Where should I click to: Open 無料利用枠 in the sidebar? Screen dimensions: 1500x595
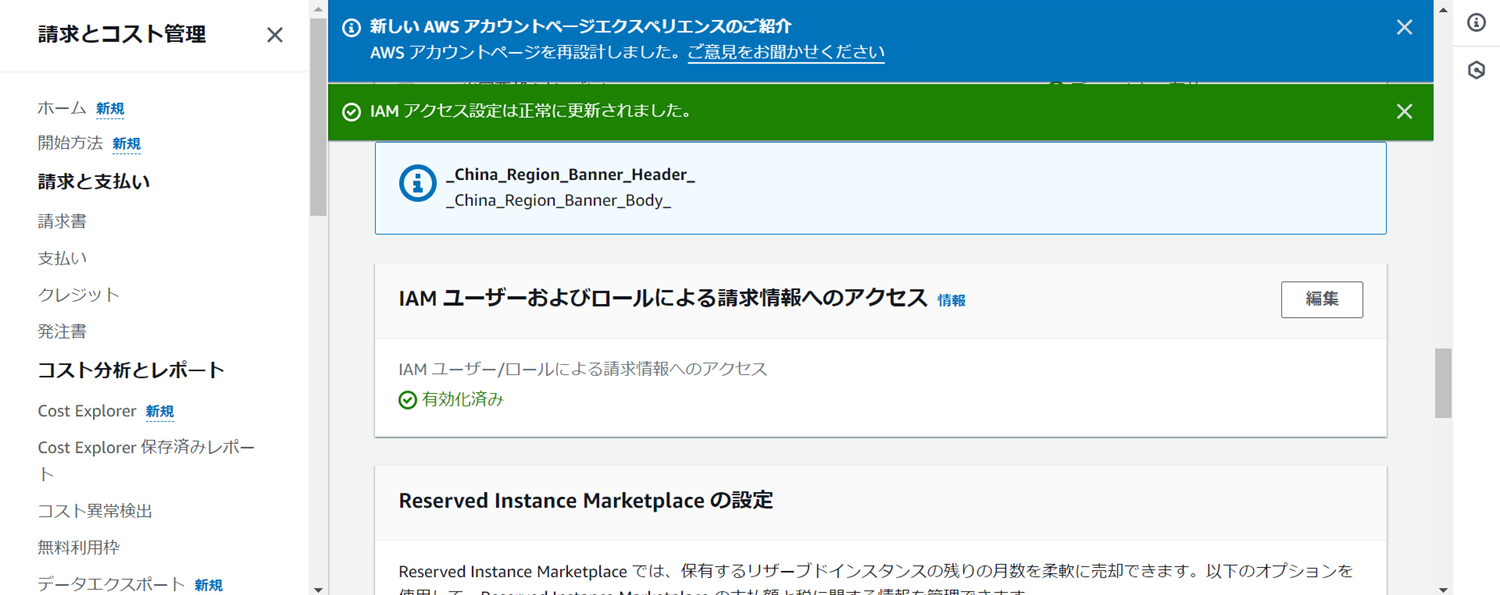(x=79, y=547)
